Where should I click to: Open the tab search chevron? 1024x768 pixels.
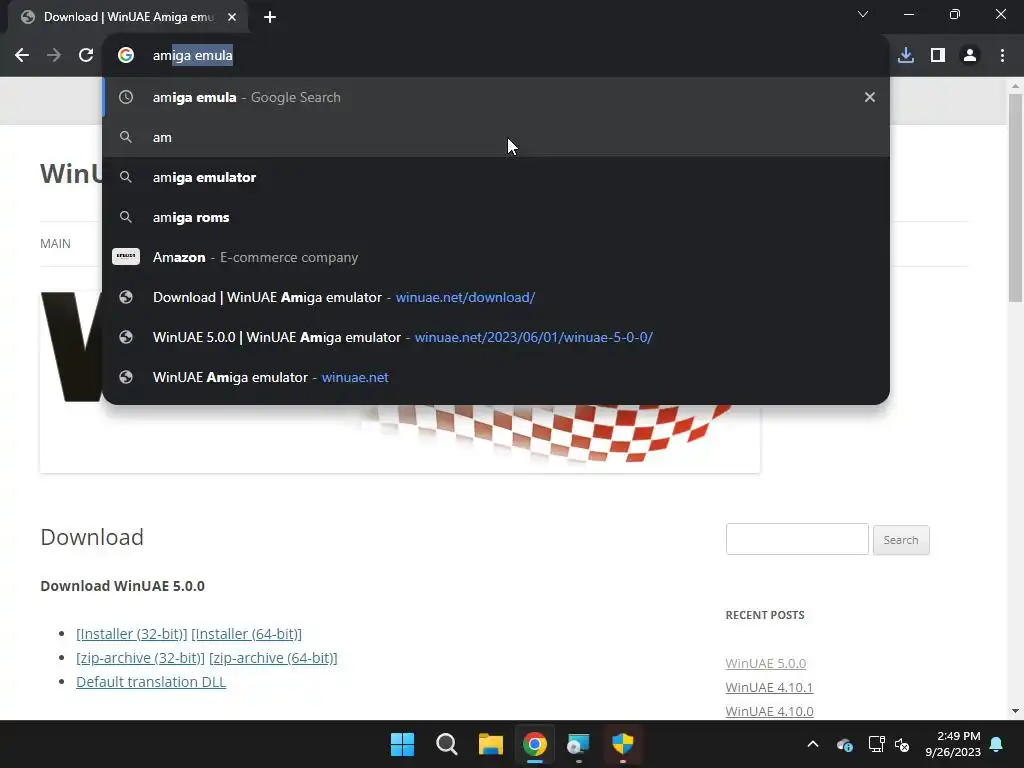click(x=863, y=14)
